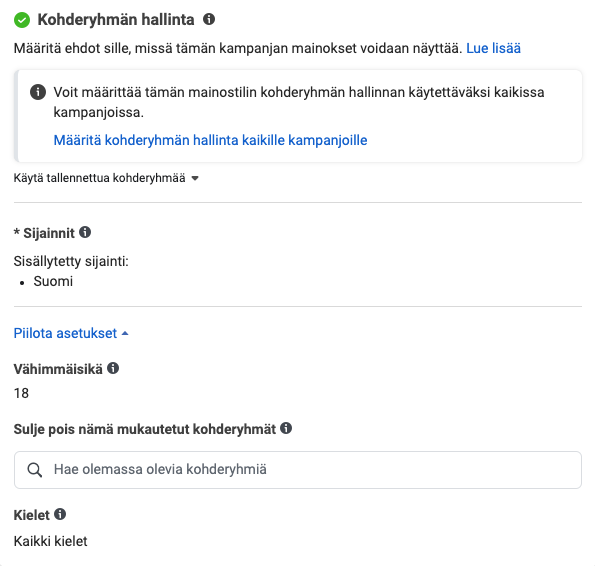Focus the Hae olemassa olevia kohderyhmiä search field
Image resolution: width=595 pixels, height=566 pixels.
(x=298, y=470)
